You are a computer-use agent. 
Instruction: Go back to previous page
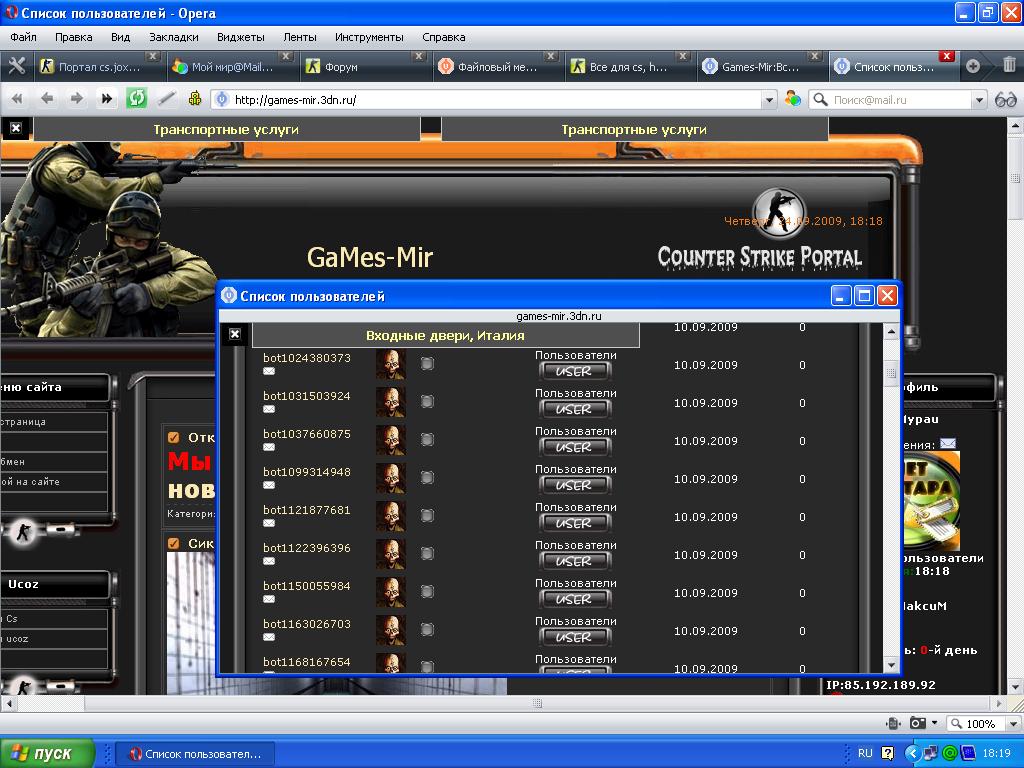coord(47,99)
